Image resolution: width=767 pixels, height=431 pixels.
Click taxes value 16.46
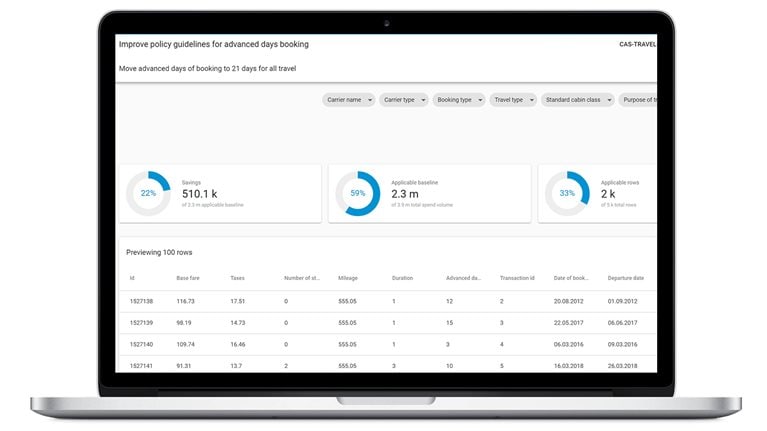[238, 344]
